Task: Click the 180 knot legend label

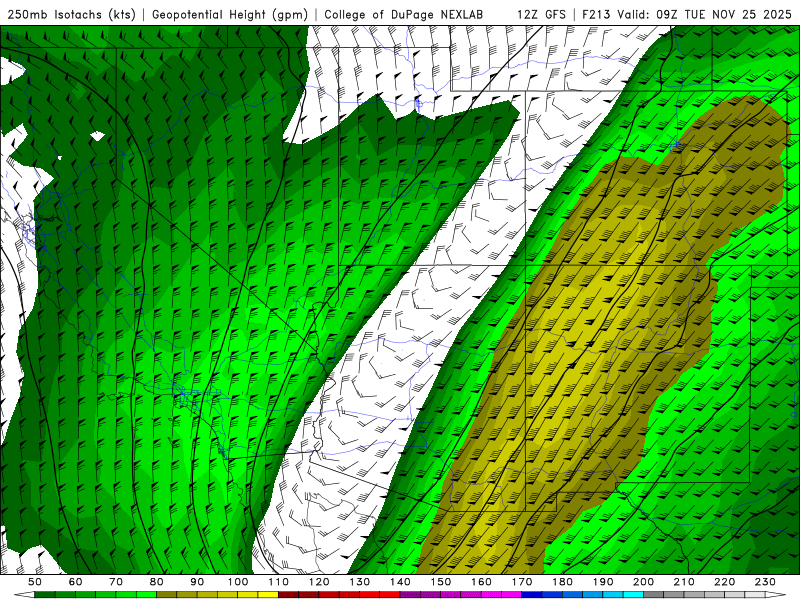Action: pos(562,582)
